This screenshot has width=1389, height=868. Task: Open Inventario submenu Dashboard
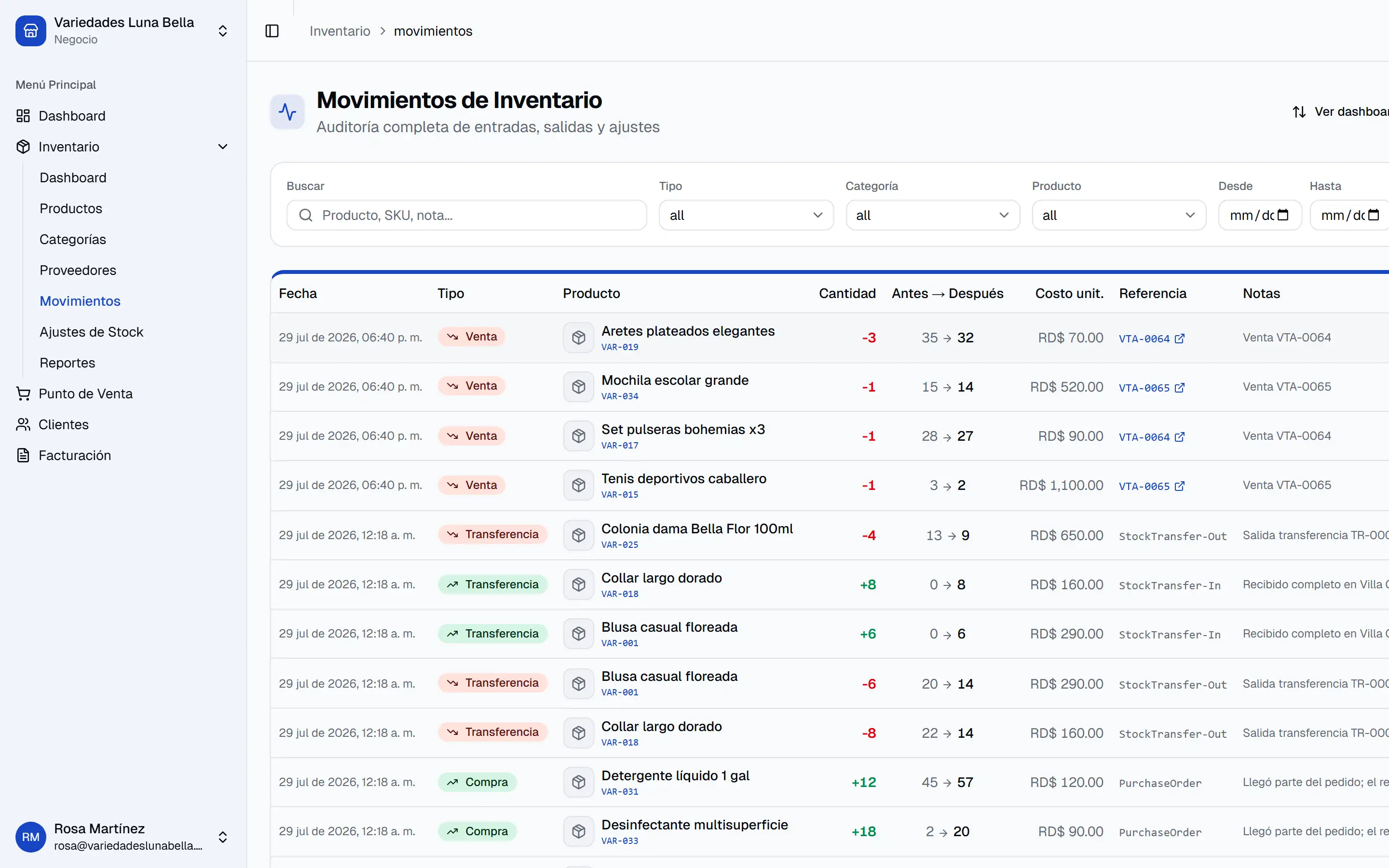73,177
